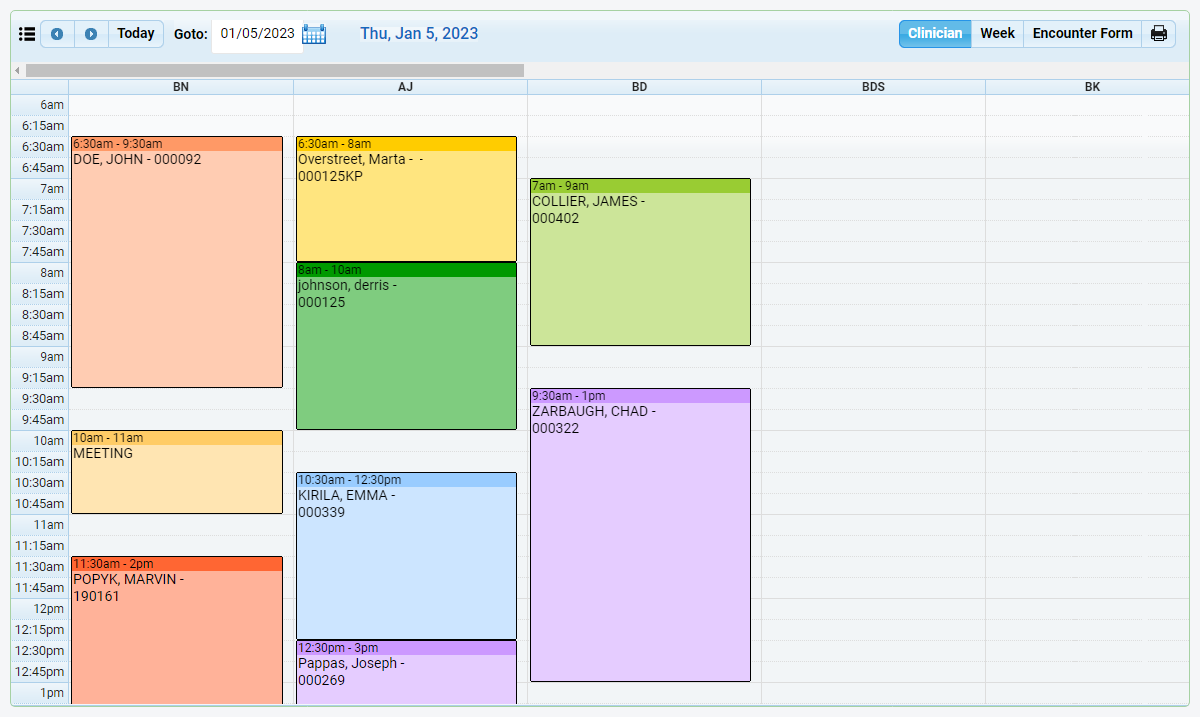Screen dimensions: 1200x717
Task: Select the COLLIER, JAMES appointment block
Action: point(640,260)
